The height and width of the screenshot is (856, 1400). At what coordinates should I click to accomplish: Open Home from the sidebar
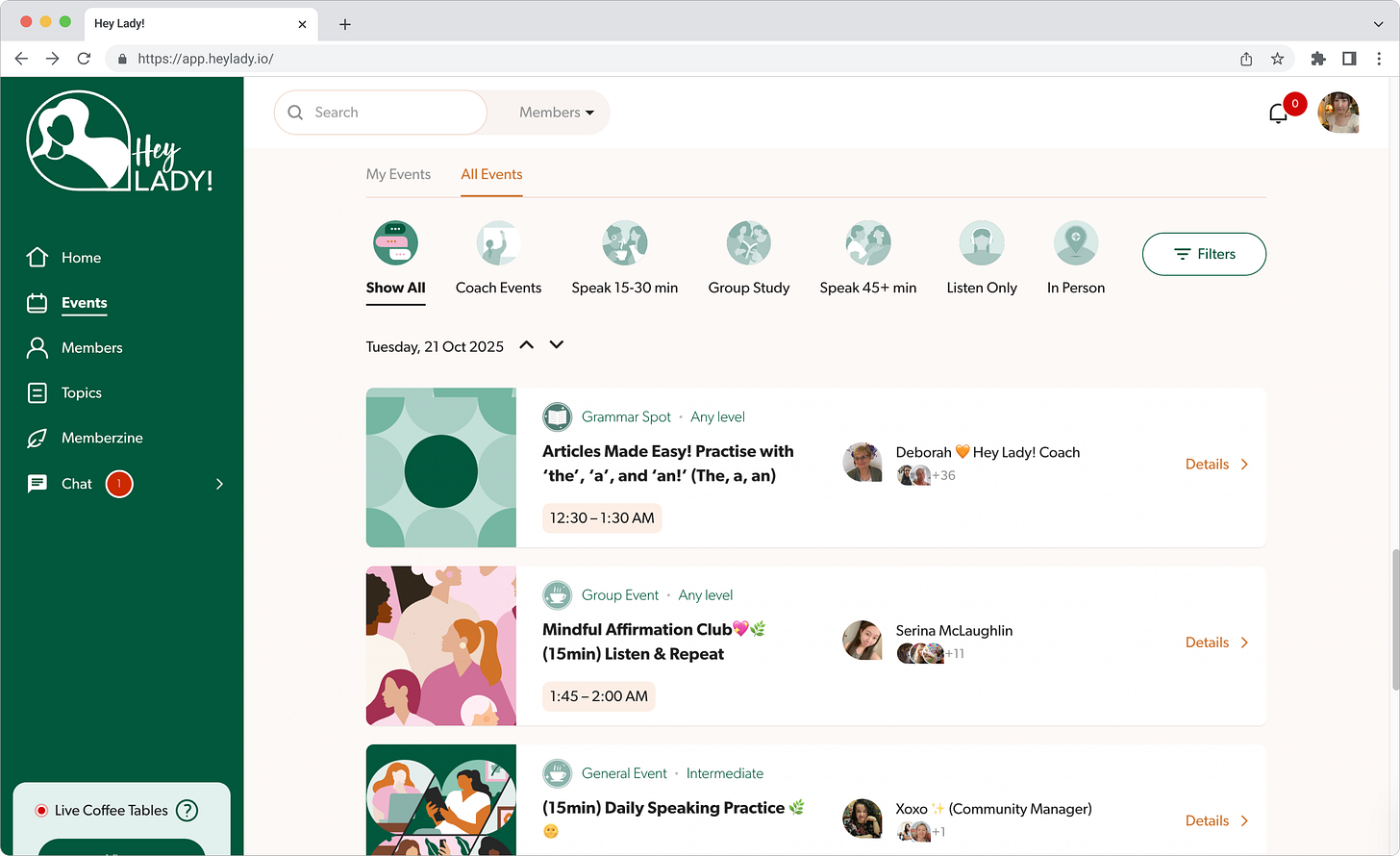tap(63, 258)
